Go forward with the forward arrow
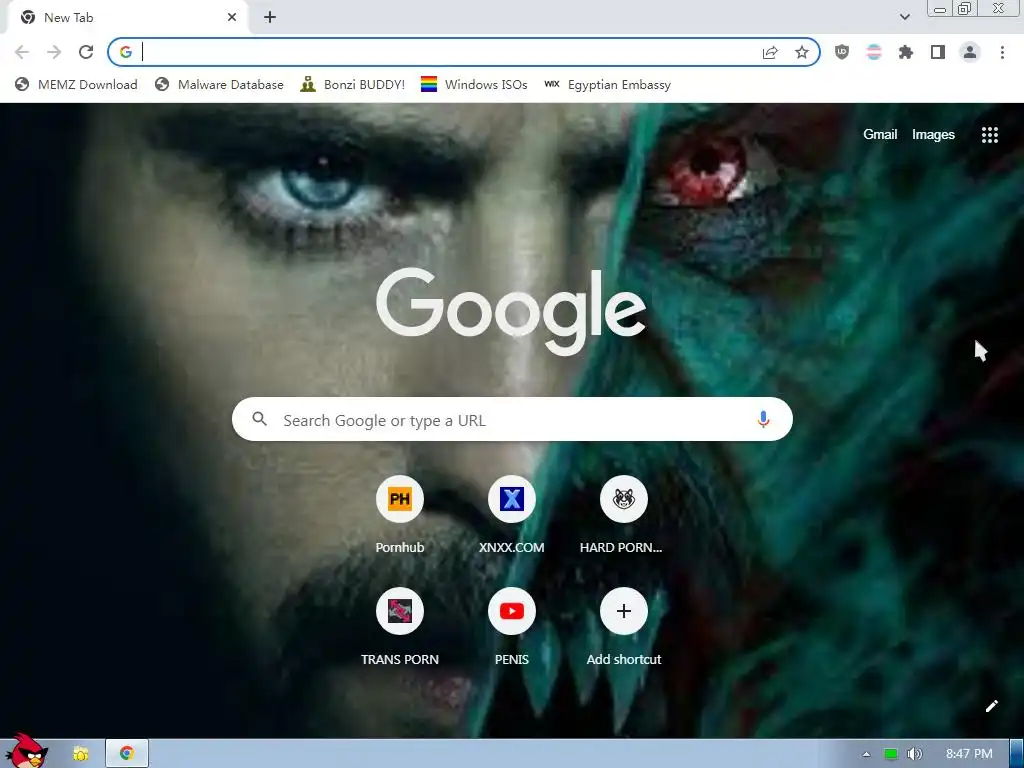 54,52
